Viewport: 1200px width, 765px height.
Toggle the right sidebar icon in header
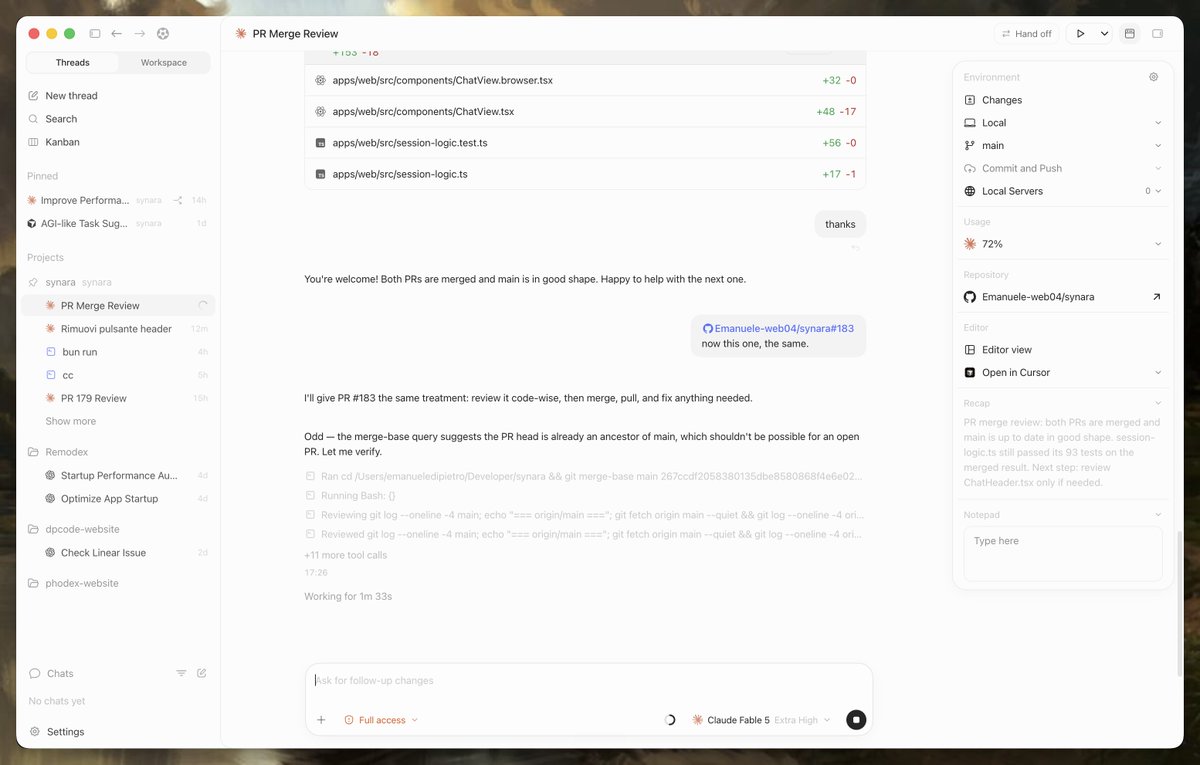[x=1157, y=34]
